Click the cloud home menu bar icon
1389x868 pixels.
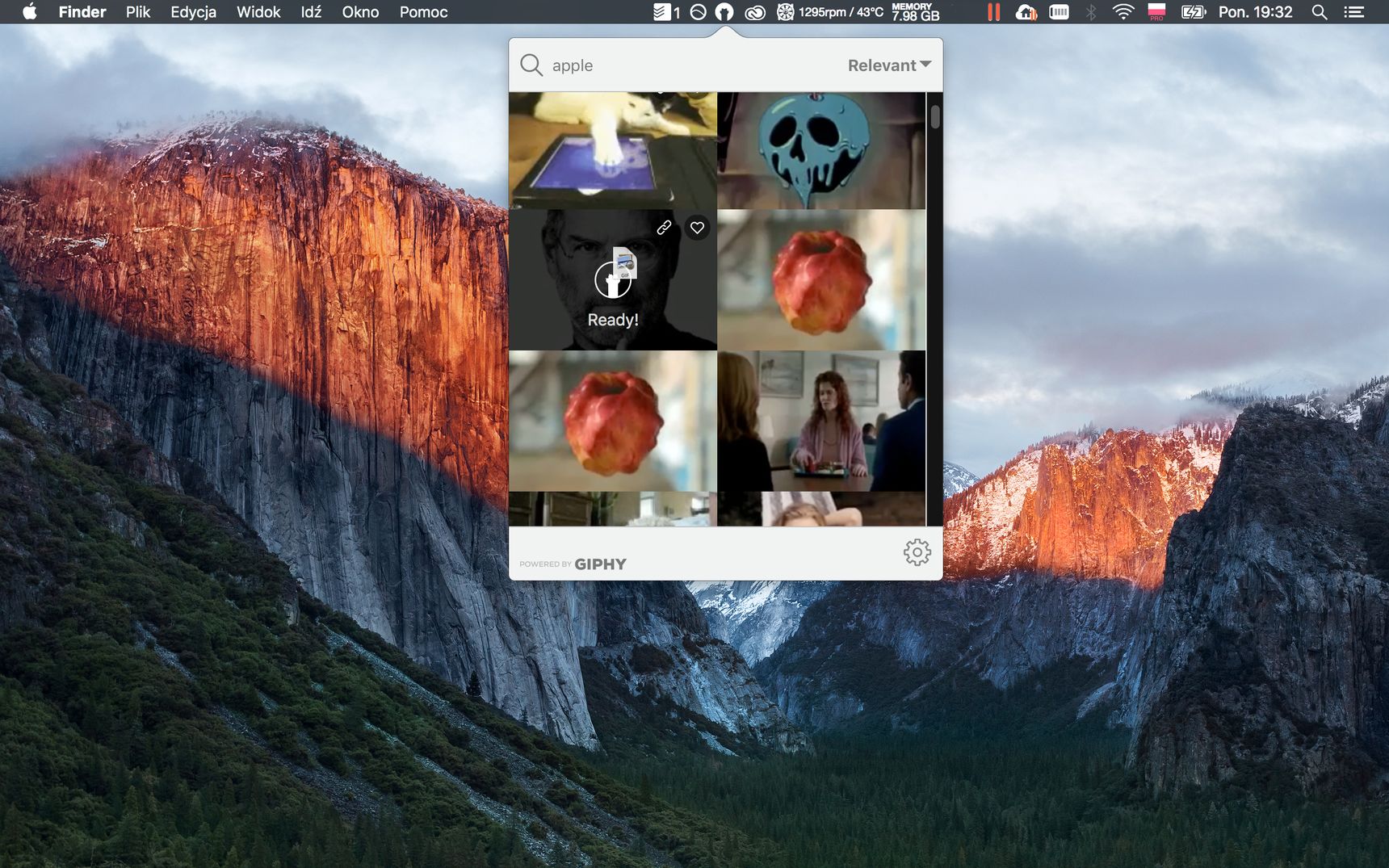pyautogui.click(x=1026, y=12)
